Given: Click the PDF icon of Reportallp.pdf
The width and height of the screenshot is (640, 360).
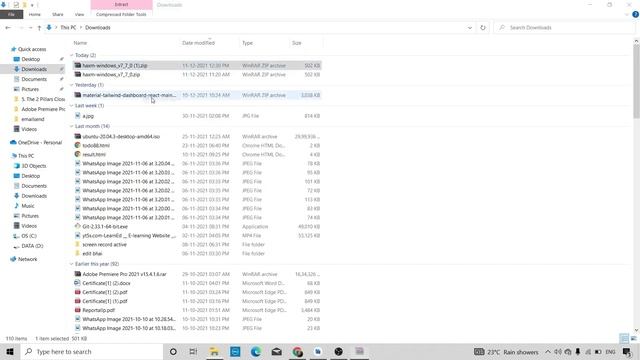Looking at the screenshot, I should (78, 310).
